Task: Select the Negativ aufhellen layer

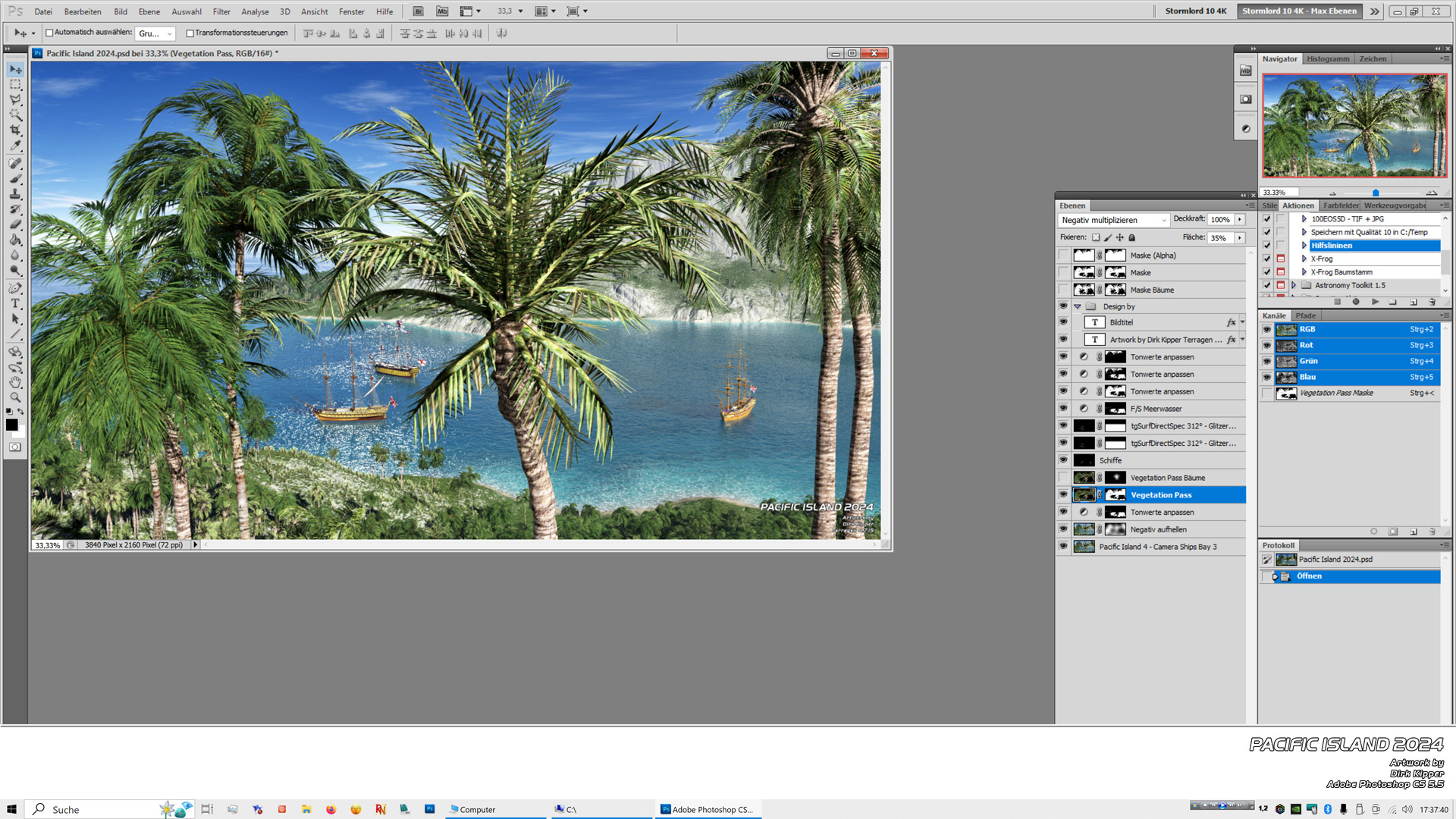Action: pos(1159,529)
